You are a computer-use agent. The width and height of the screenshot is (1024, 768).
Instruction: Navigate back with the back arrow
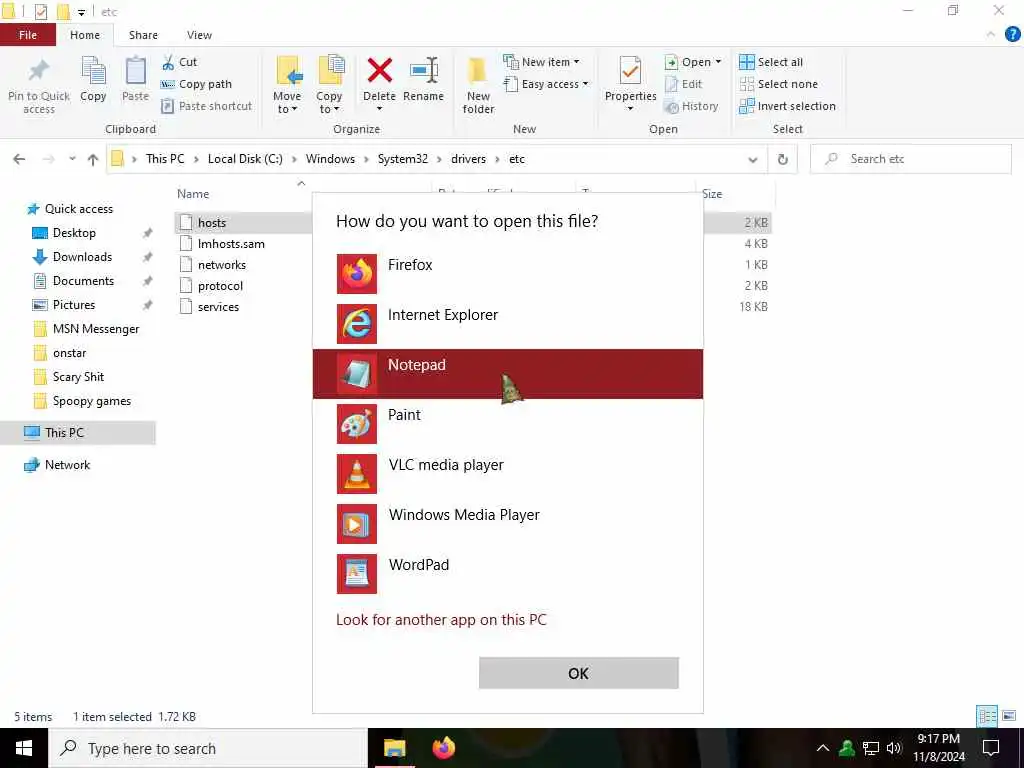pyautogui.click(x=20, y=159)
